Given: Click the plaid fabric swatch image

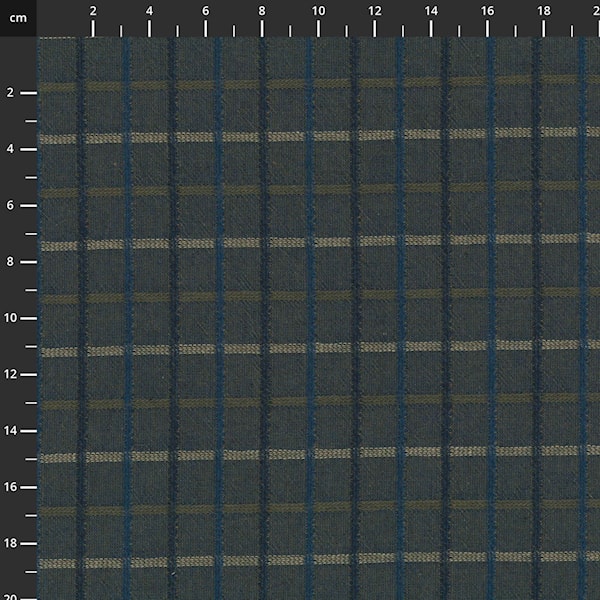Looking at the screenshot, I should click(x=318, y=318).
